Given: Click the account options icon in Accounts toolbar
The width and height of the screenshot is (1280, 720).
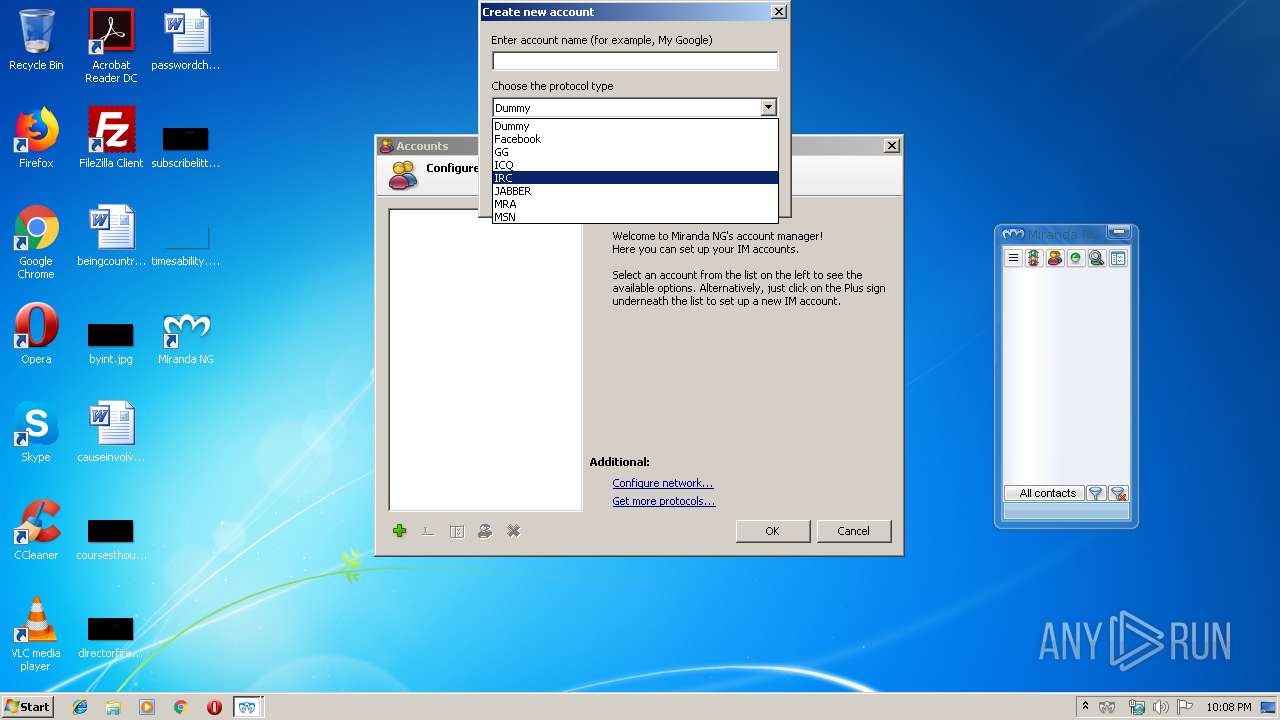Looking at the screenshot, I should click(457, 531).
